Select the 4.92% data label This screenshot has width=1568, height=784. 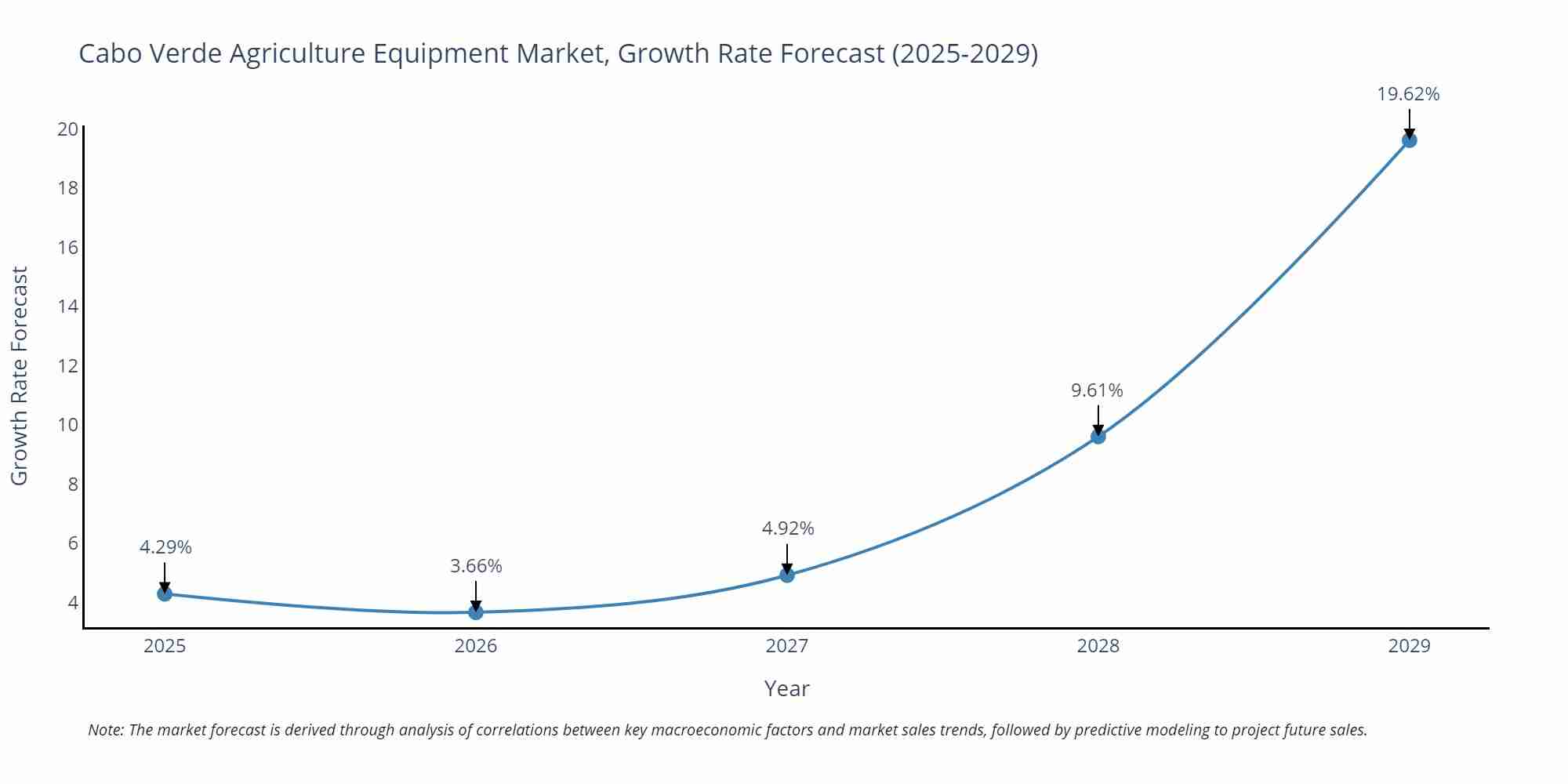[788, 528]
